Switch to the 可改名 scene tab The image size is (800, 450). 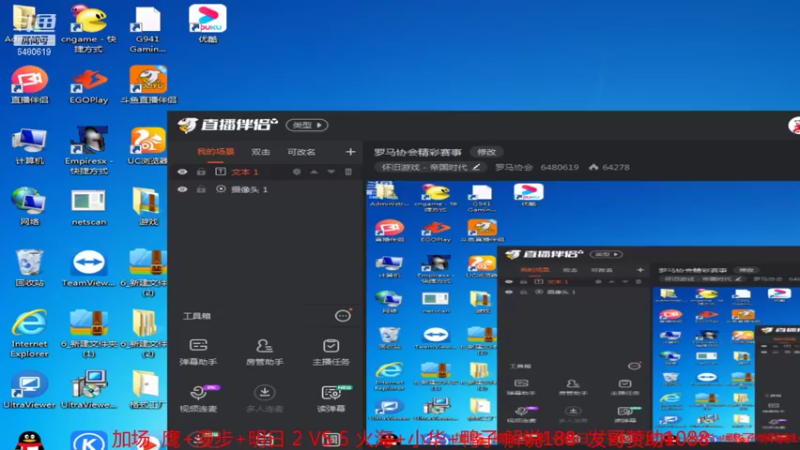(x=301, y=152)
